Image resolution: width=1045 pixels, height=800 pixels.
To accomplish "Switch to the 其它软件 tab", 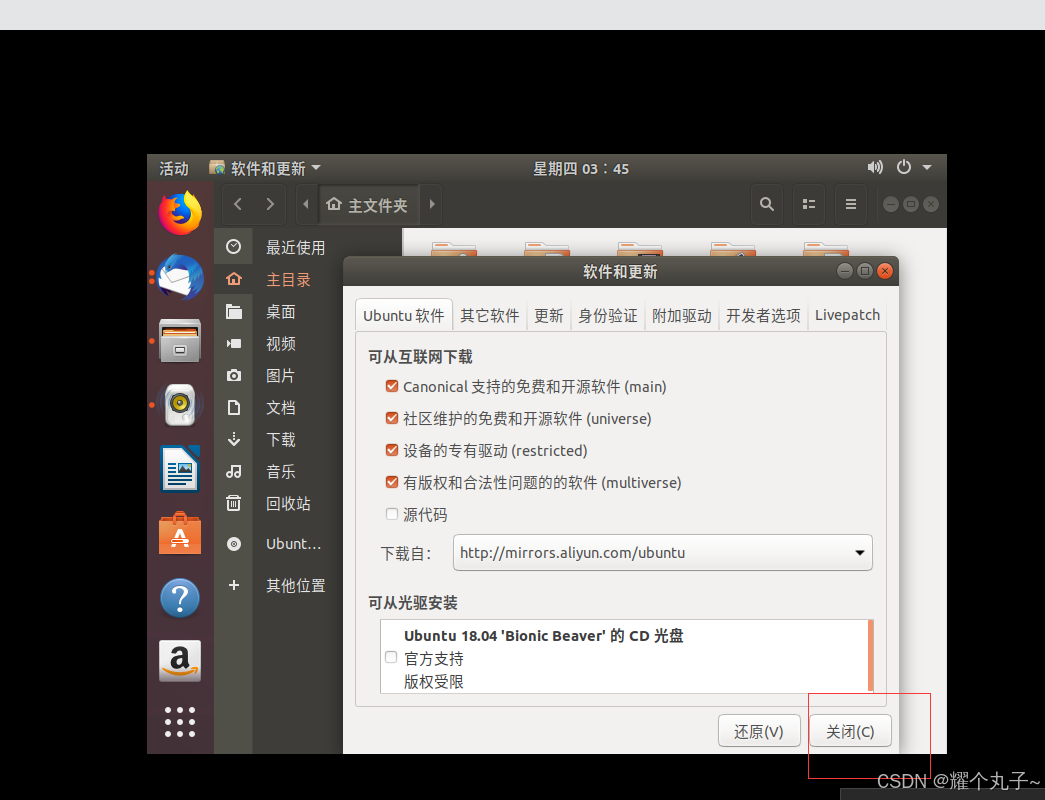I will click(490, 315).
